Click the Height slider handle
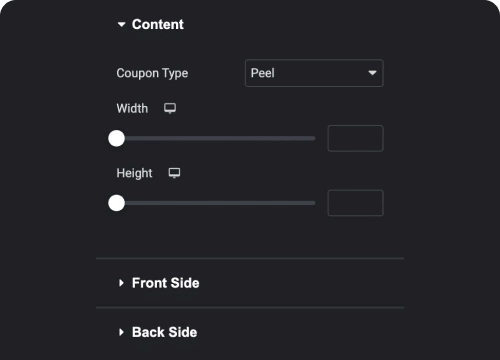 [116, 203]
